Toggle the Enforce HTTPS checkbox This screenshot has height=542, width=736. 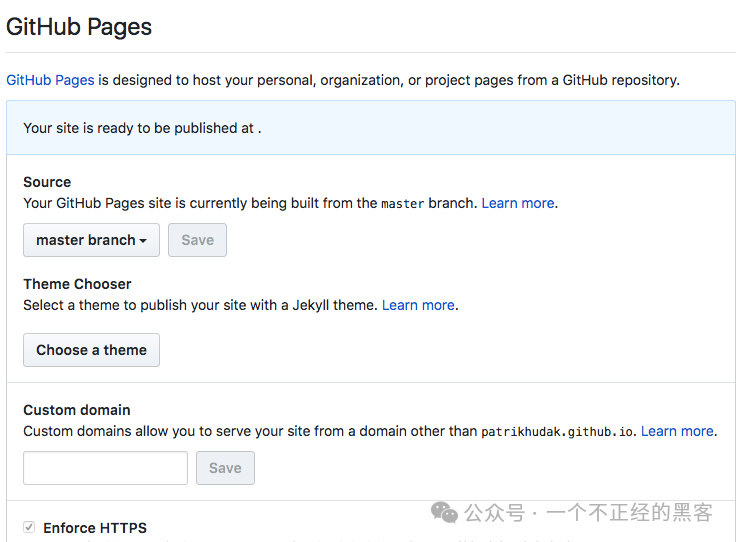coord(29,527)
